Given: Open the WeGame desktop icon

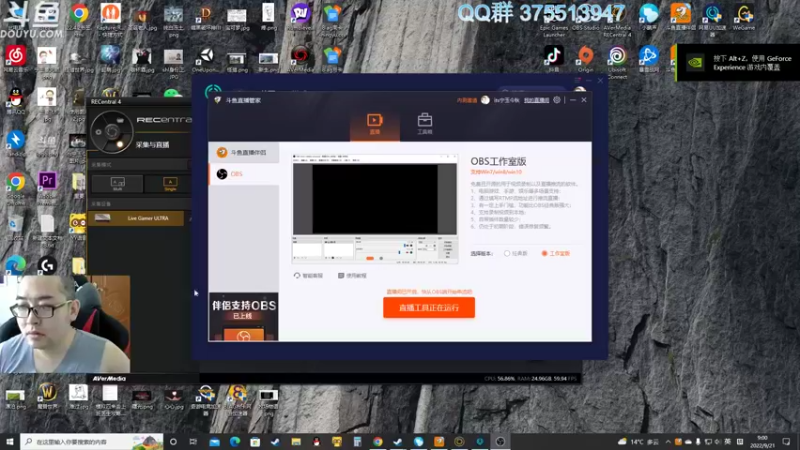Looking at the screenshot, I should tap(743, 16).
